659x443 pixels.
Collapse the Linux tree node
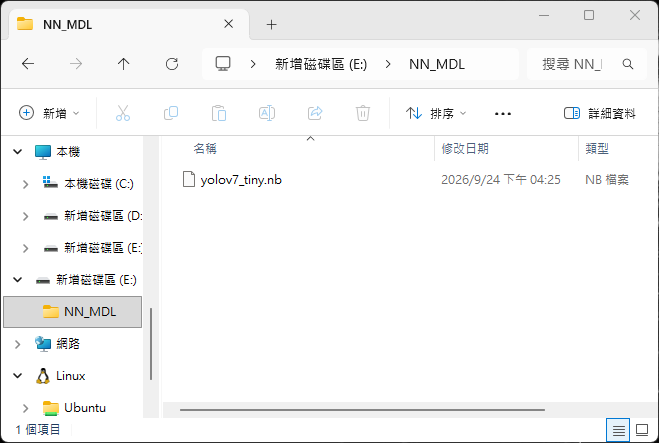[x=18, y=376]
